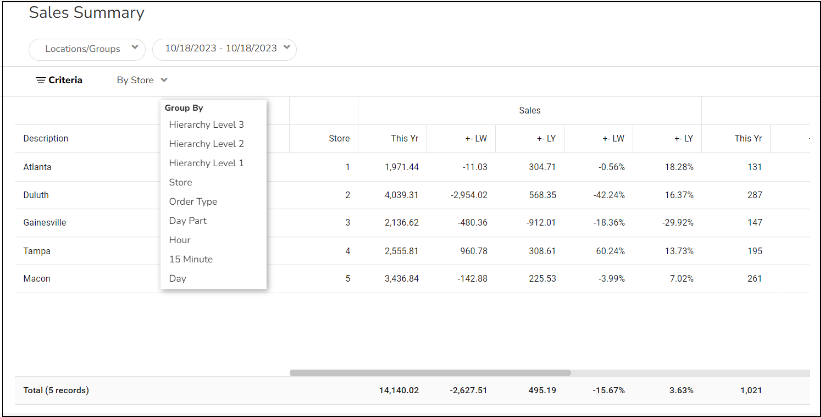Image resolution: width=821 pixels, height=417 pixels.
Task: Click the Criteria filter lines icon
Action: click(40, 80)
